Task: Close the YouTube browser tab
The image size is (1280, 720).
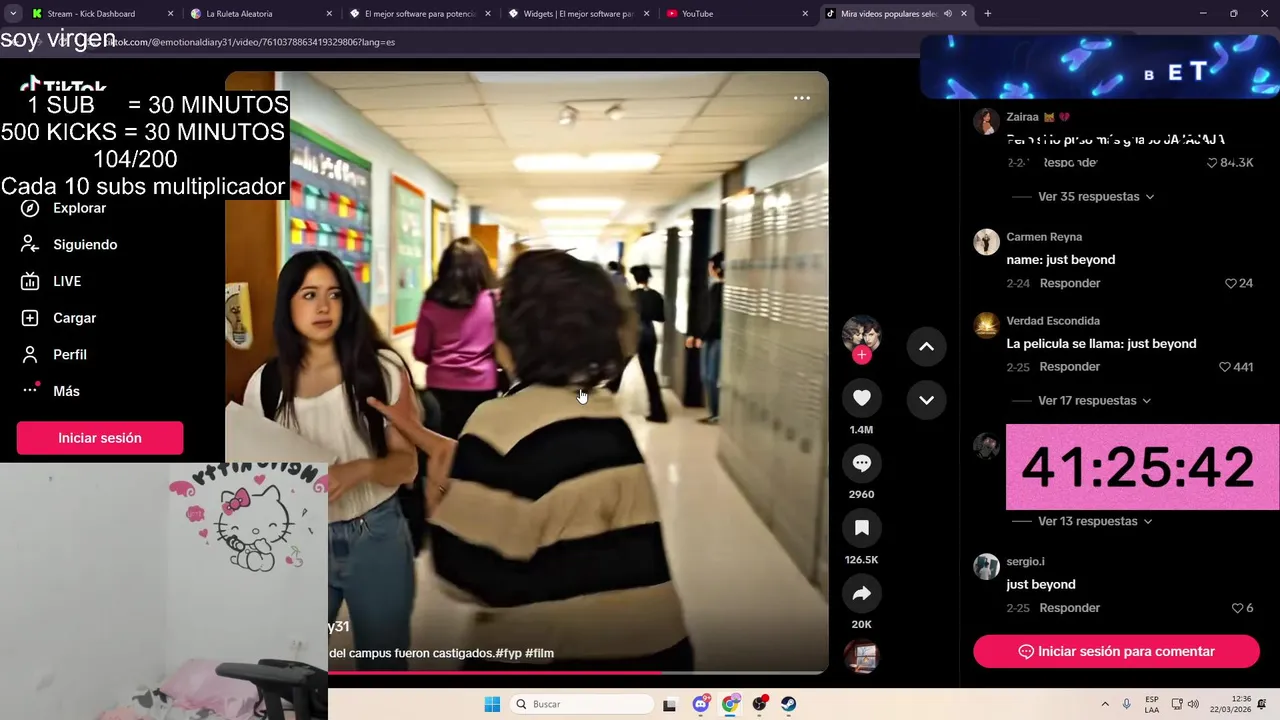Action: coord(805,14)
